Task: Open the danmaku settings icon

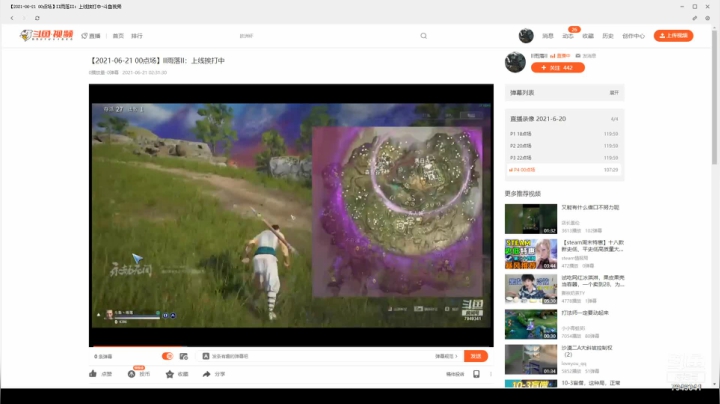Action: coord(184,356)
